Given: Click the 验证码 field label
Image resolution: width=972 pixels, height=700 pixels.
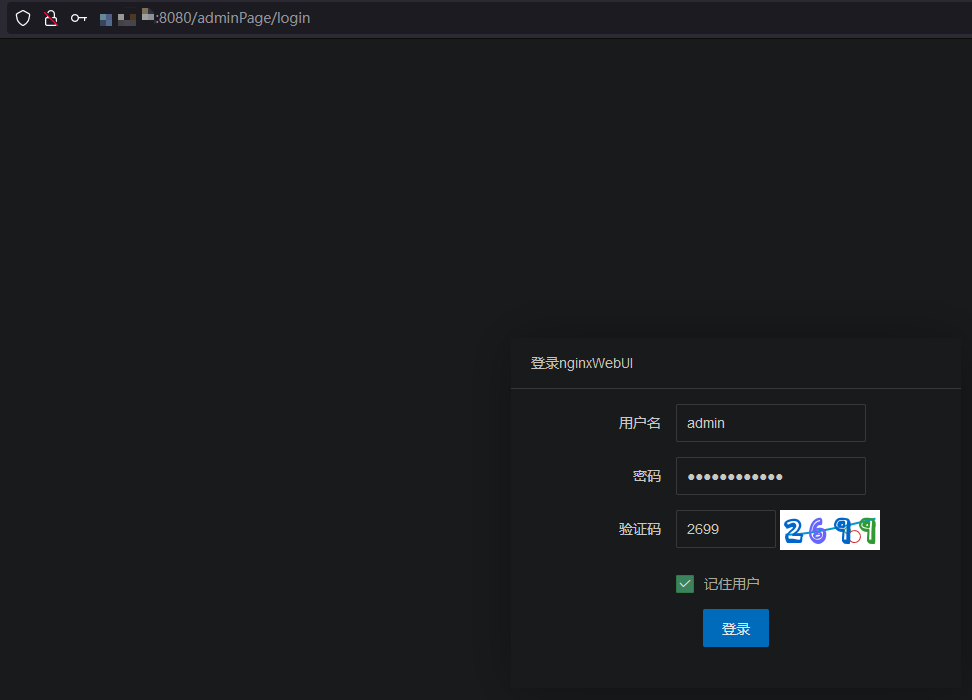Looking at the screenshot, I should tap(640, 529).
